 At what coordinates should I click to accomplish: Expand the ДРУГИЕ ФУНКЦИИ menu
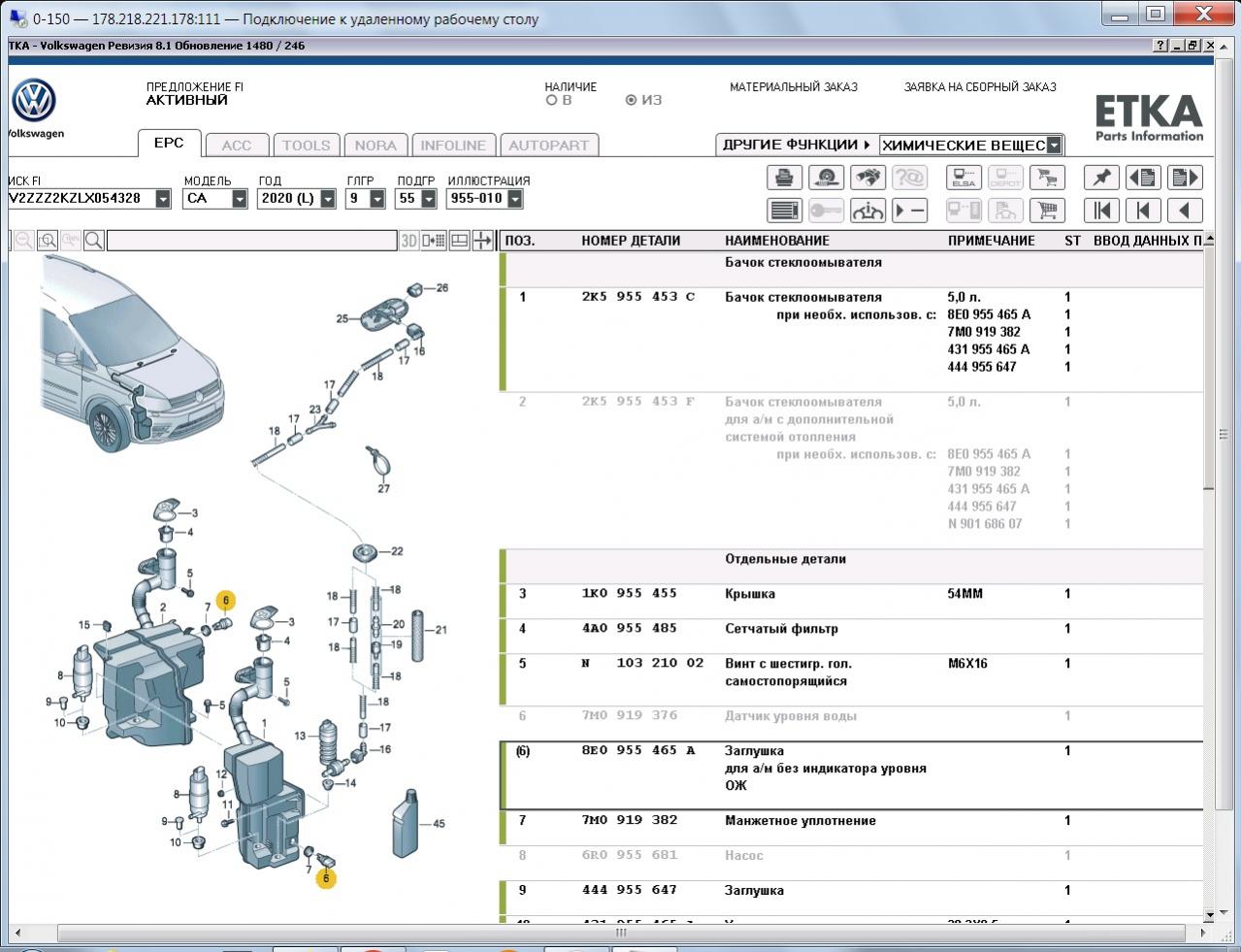point(797,145)
